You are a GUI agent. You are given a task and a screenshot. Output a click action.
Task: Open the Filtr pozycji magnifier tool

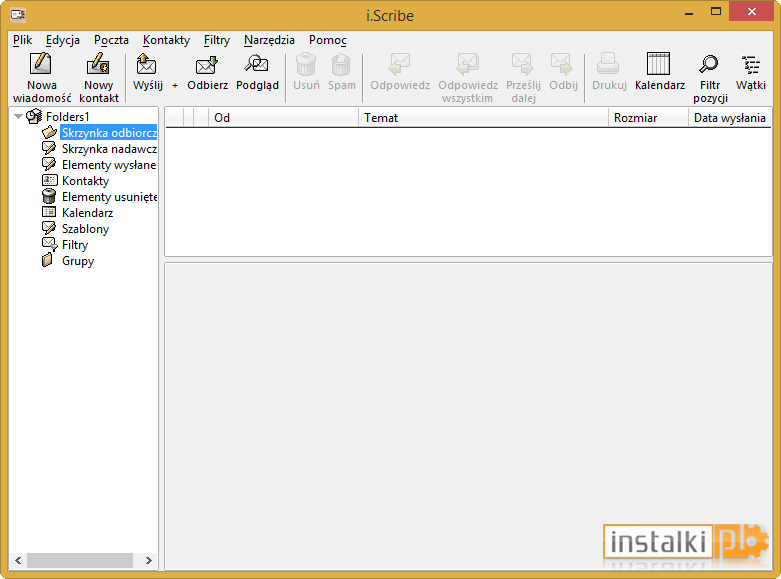tap(710, 77)
